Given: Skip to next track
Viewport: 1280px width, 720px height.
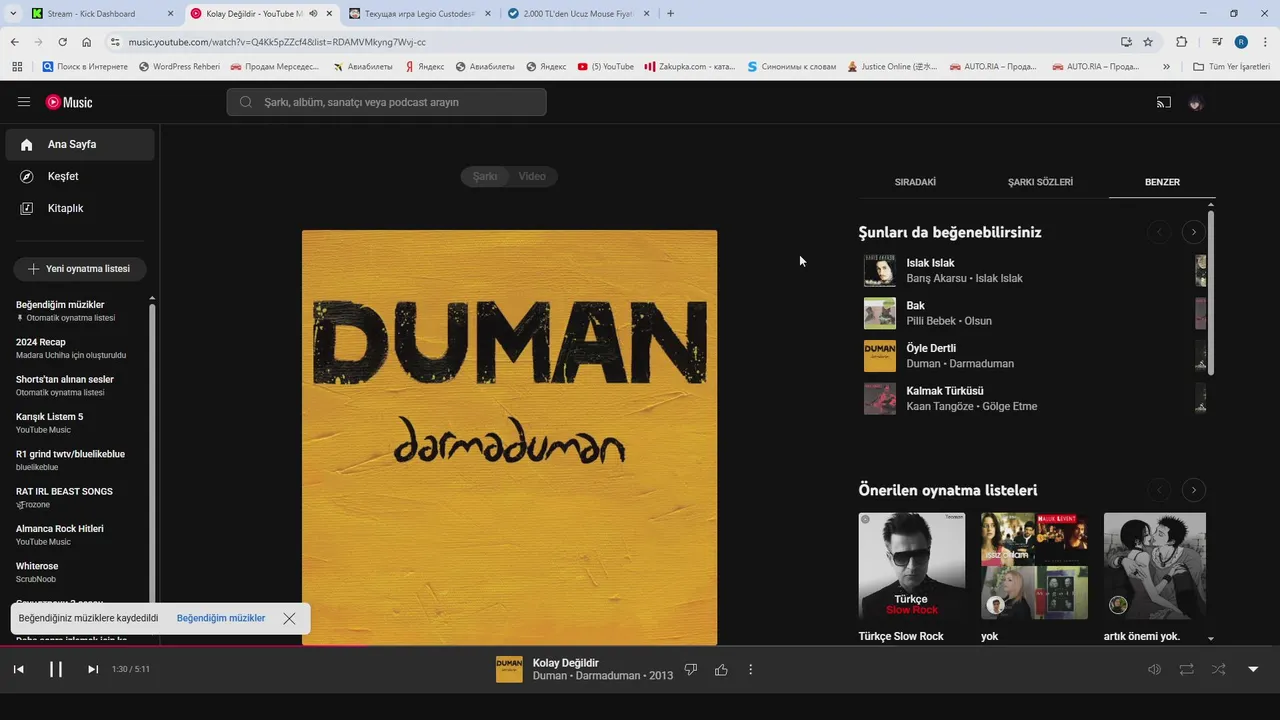Looking at the screenshot, I should (x=93, y=669).
